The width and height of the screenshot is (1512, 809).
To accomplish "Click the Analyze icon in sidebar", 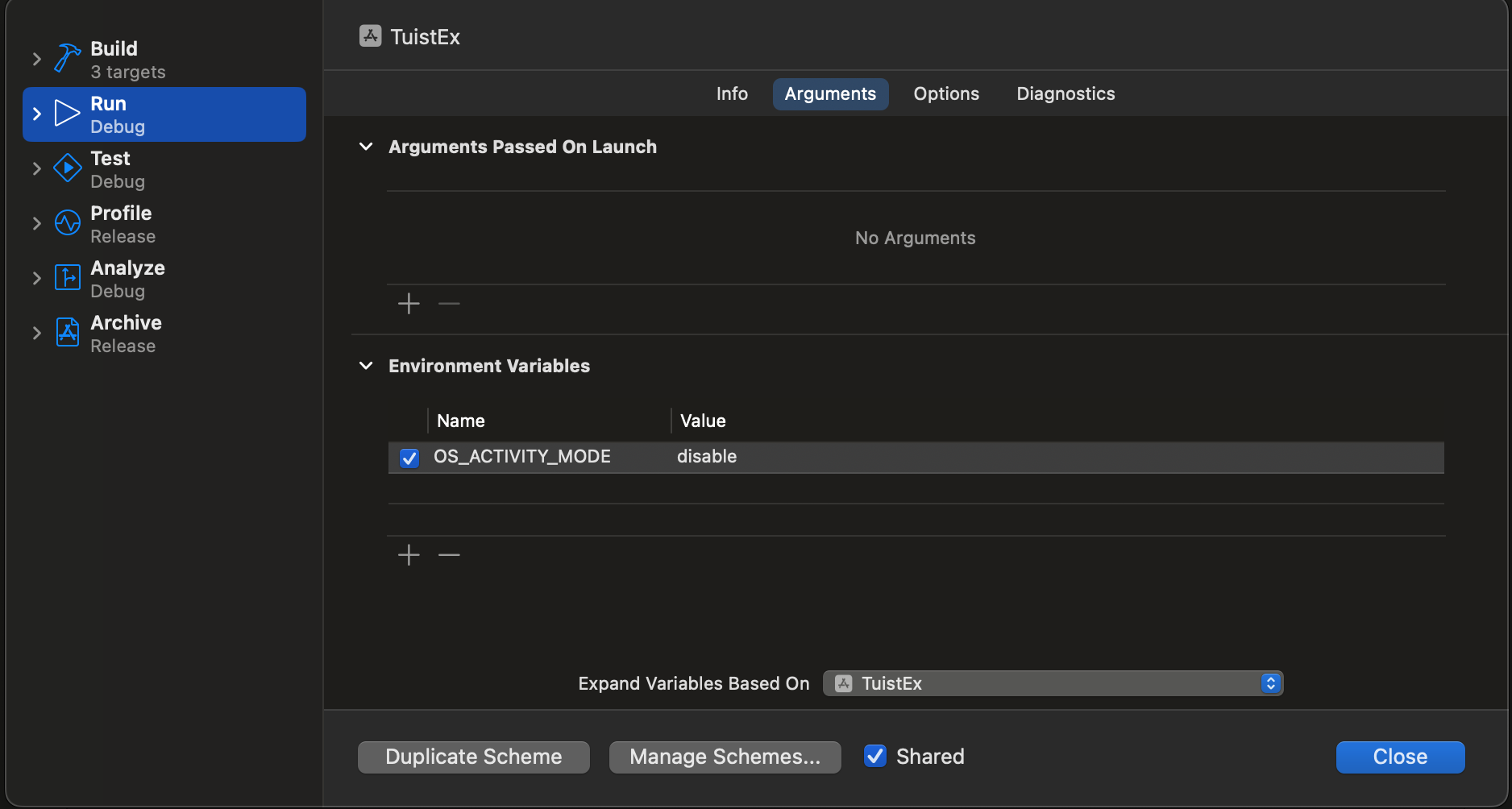I will coord(68,278).
